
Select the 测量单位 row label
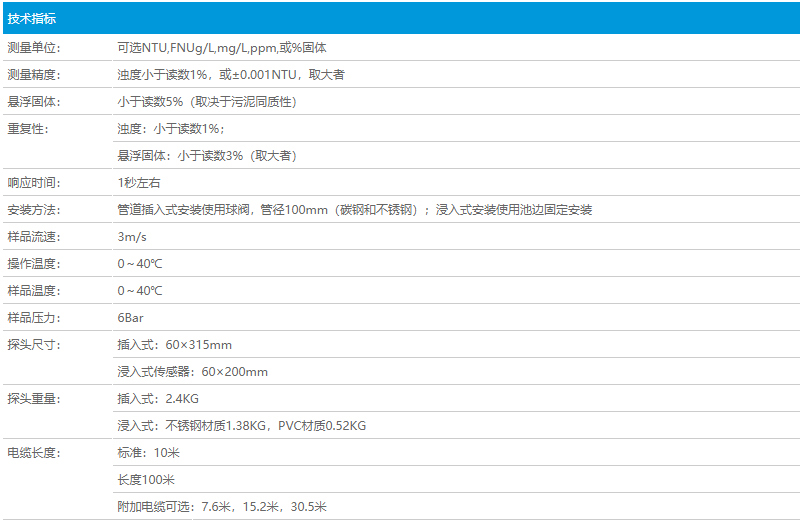click(34, 48)
